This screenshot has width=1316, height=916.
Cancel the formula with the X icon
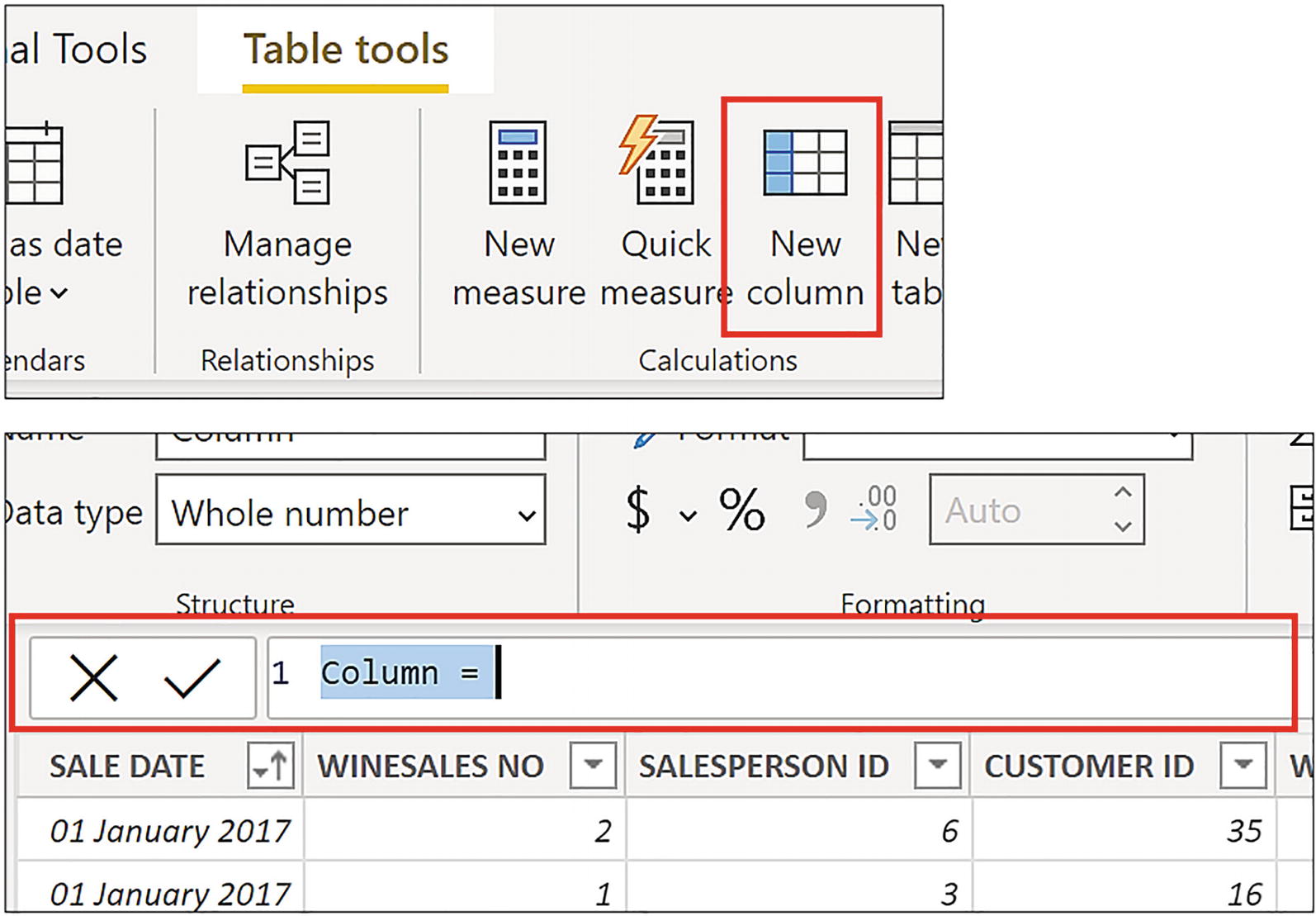(93, 677)
